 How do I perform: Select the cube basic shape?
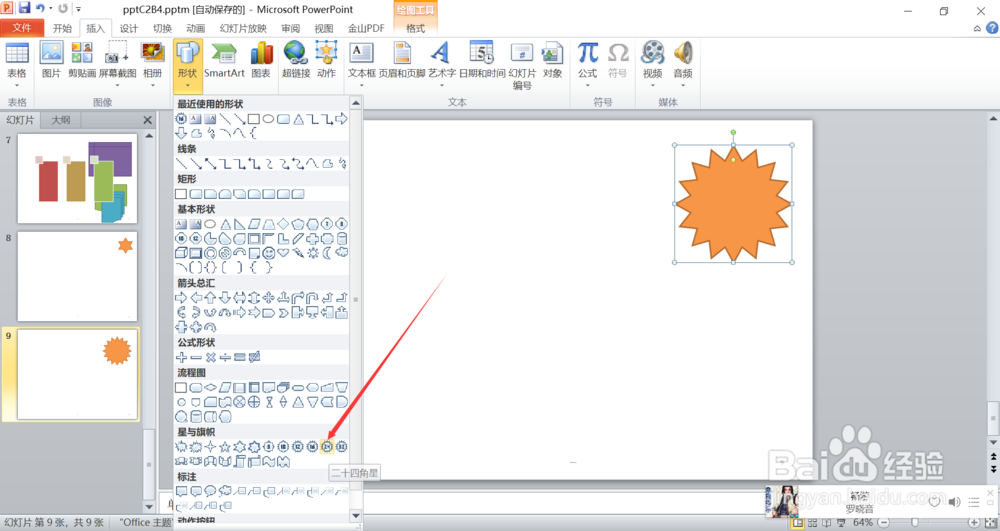pos(181,253)
